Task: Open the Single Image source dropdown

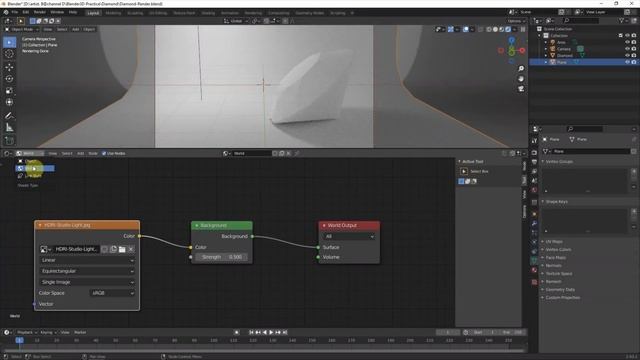Action: tap(87, 282)
